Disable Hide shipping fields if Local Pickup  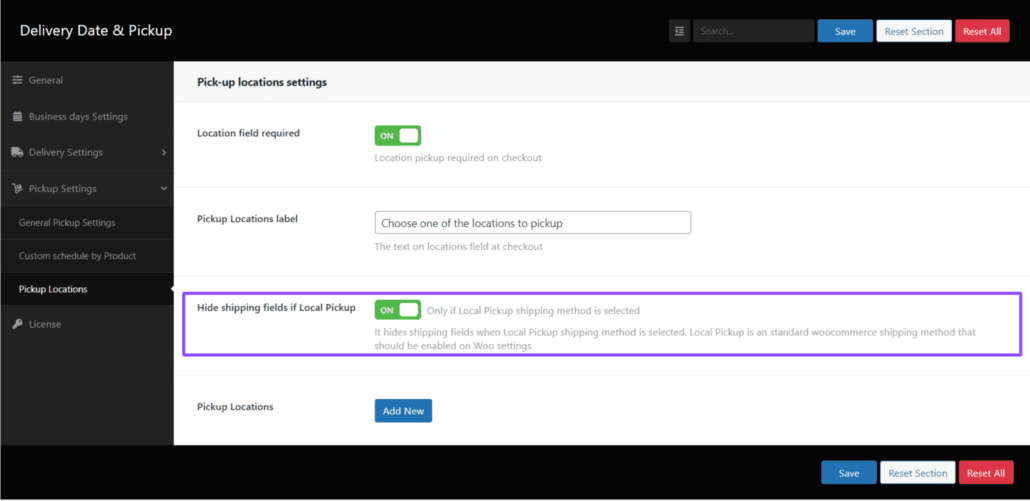(397, 310)
